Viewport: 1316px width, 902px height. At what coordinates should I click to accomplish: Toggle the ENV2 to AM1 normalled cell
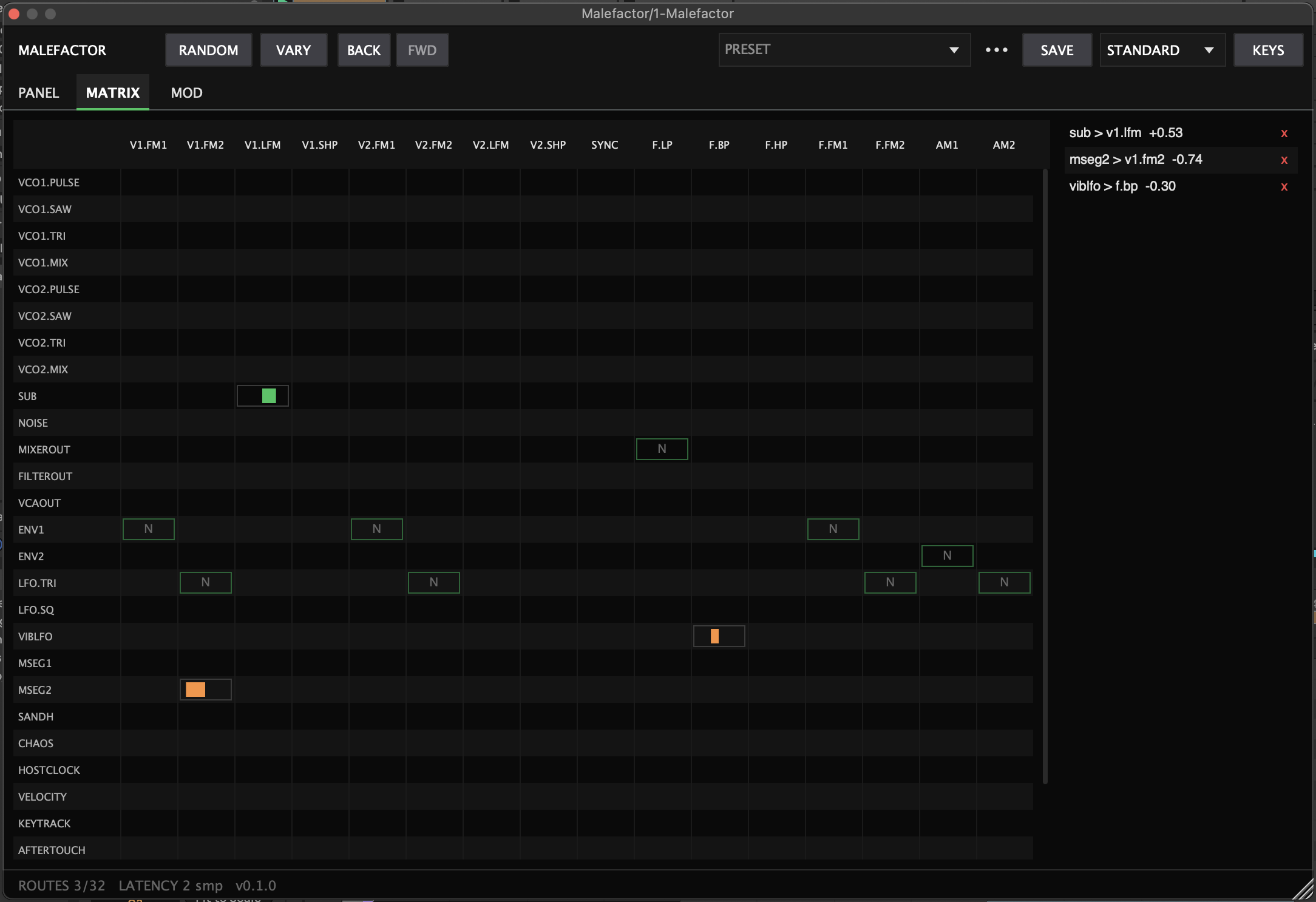[x=948, y=556]
